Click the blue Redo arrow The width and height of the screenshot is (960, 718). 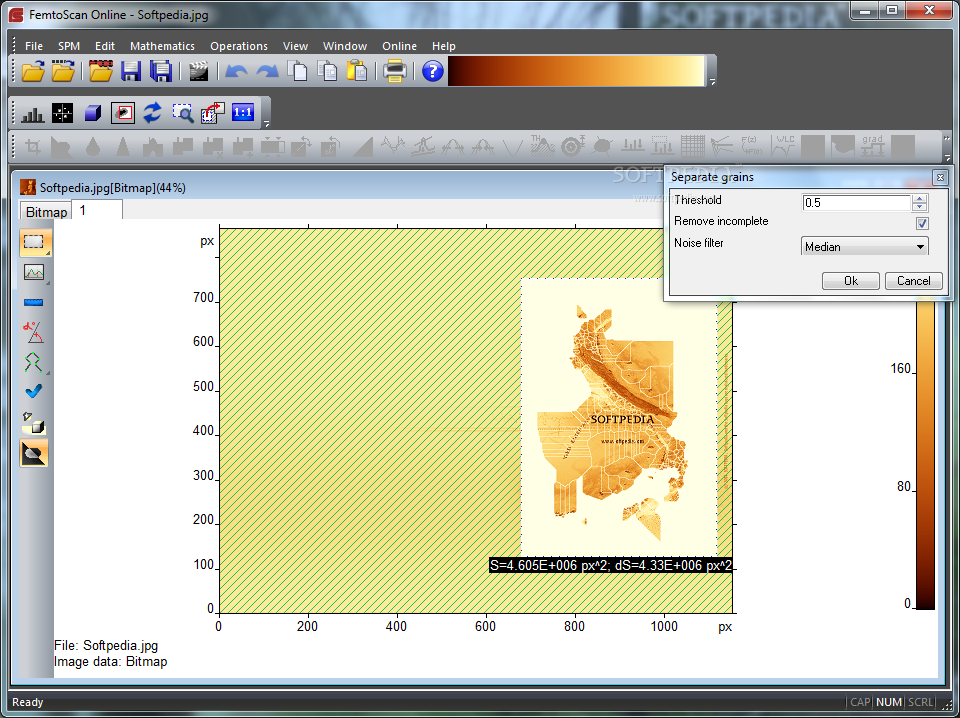coord(268,71)
